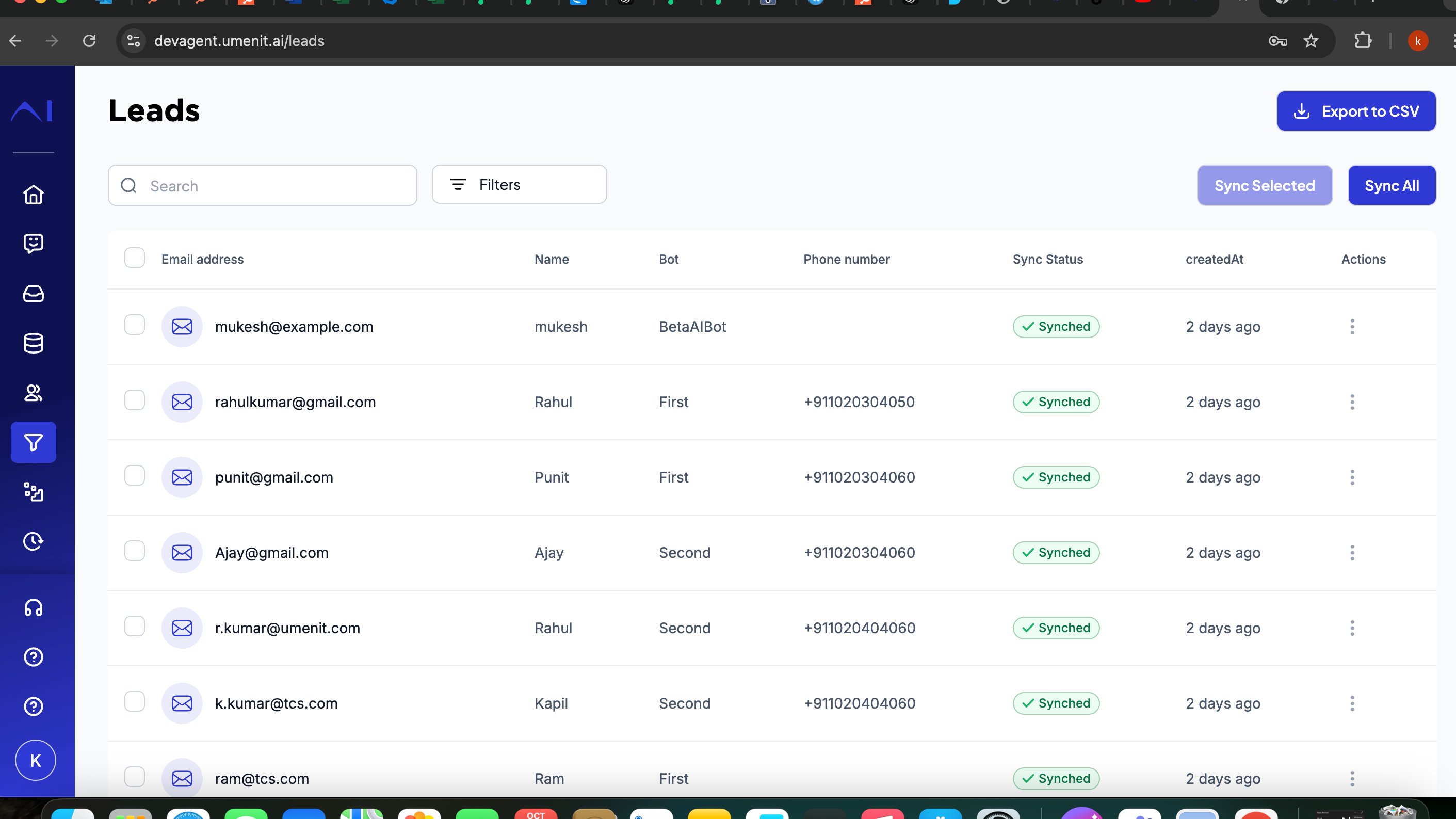Click the funnel Leads icon in sidebar

coord(34,442)
